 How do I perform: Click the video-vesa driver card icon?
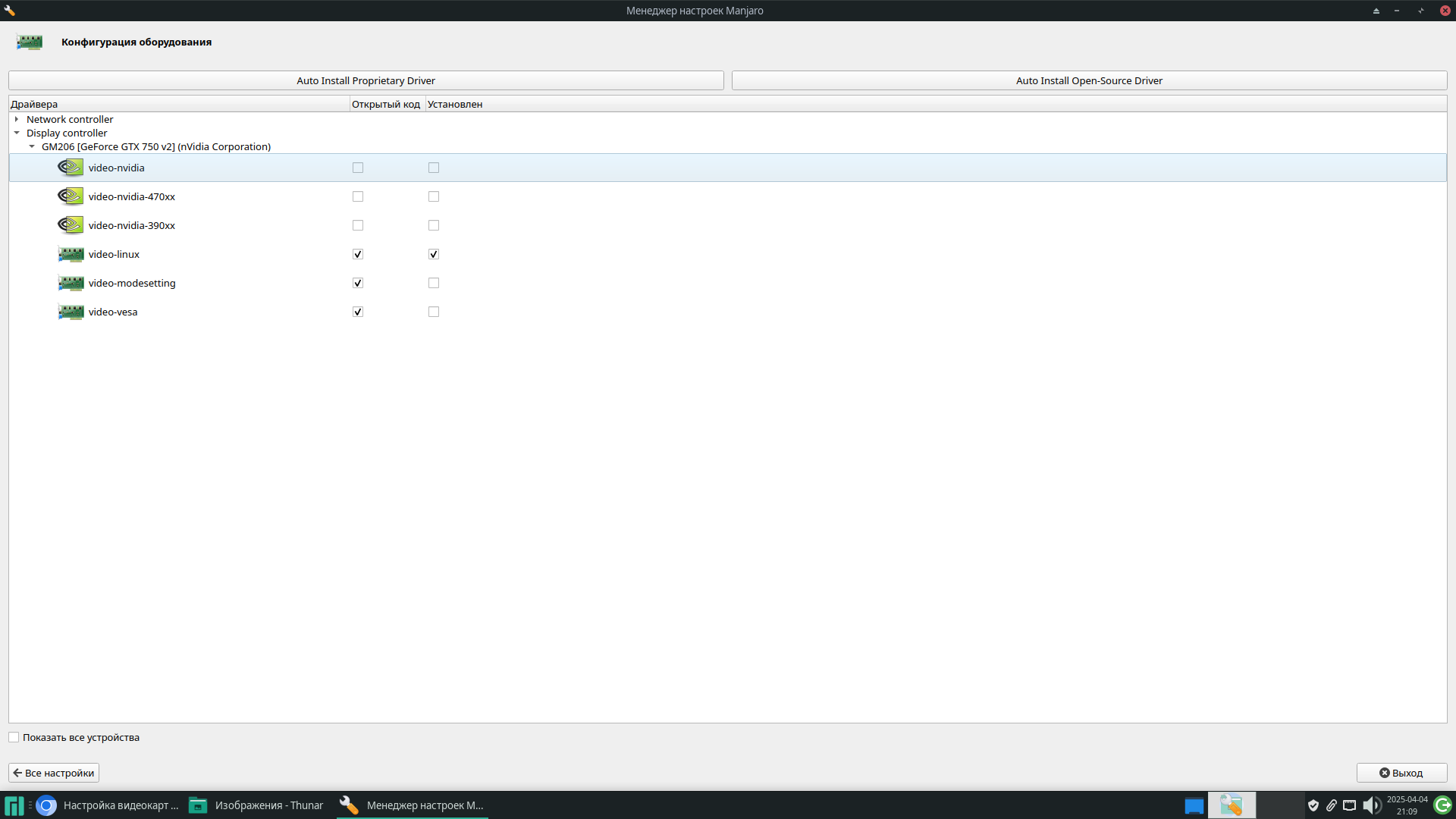pyautogui.click(x=71, y=312)
